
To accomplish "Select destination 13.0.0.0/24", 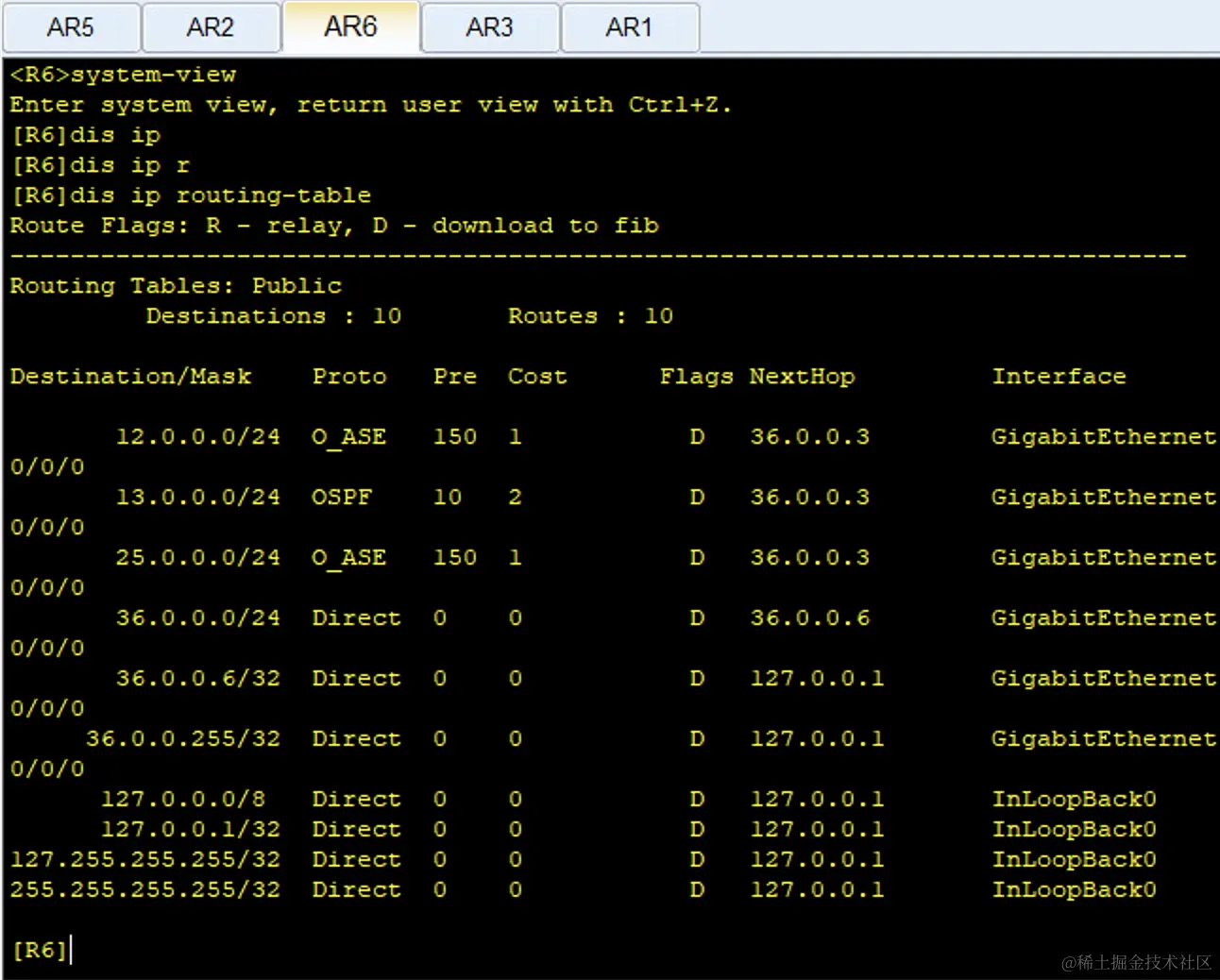I will point(198,498).
